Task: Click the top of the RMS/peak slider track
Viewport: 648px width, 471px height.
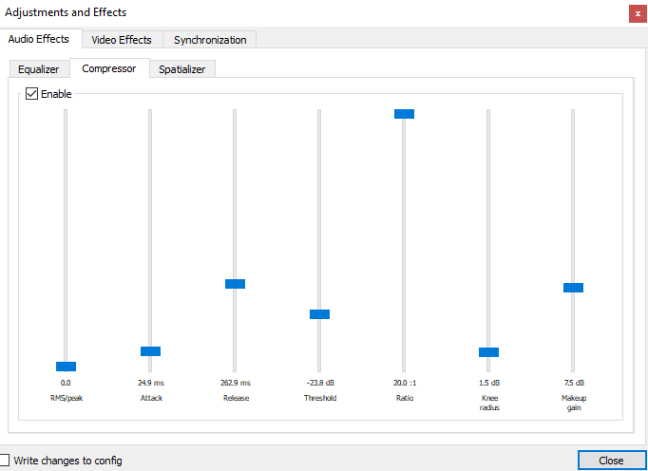Action: [66, 114]
